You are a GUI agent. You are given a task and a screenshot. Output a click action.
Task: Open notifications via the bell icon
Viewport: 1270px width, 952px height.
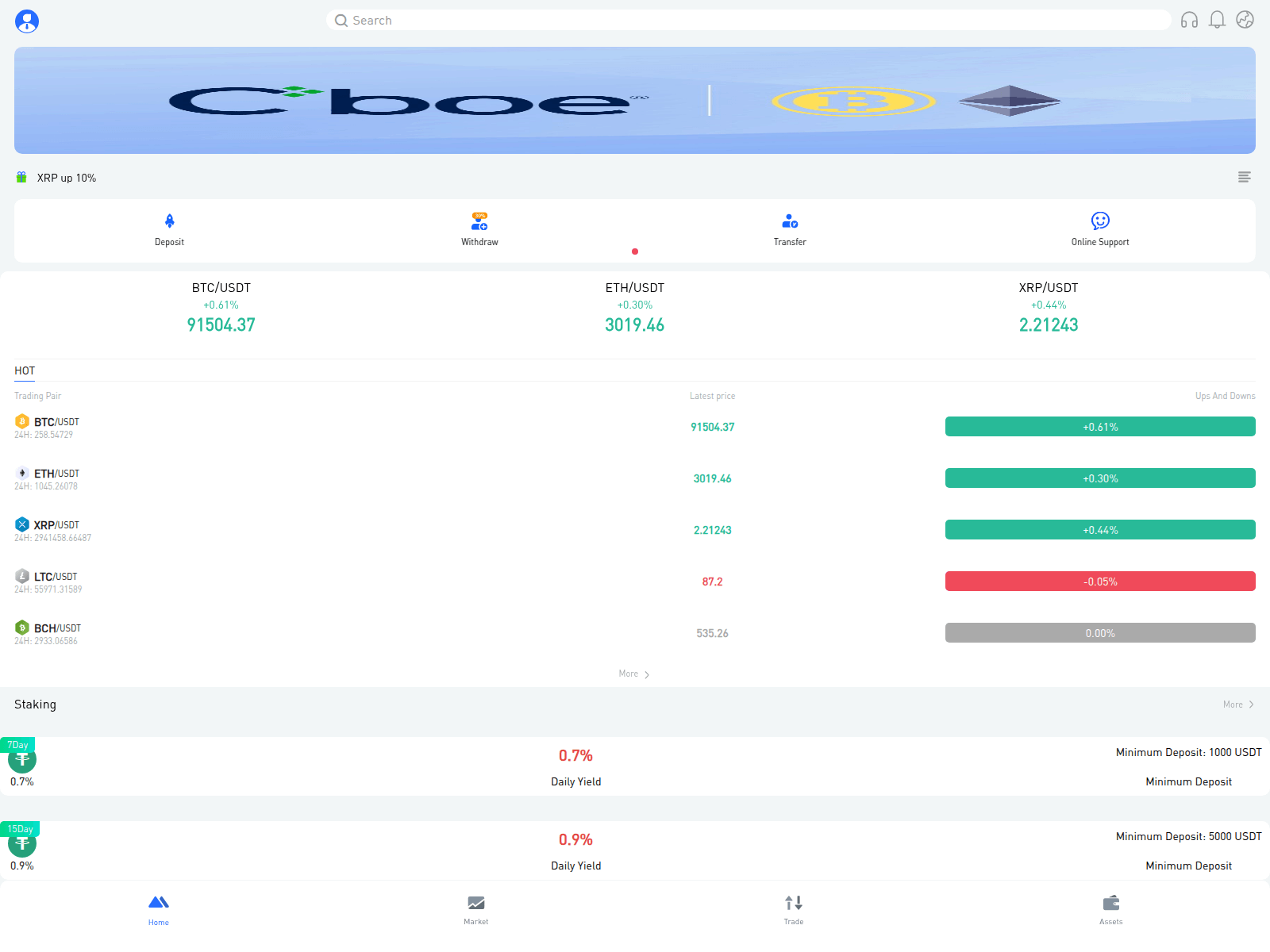click(x=1217, y=20)
